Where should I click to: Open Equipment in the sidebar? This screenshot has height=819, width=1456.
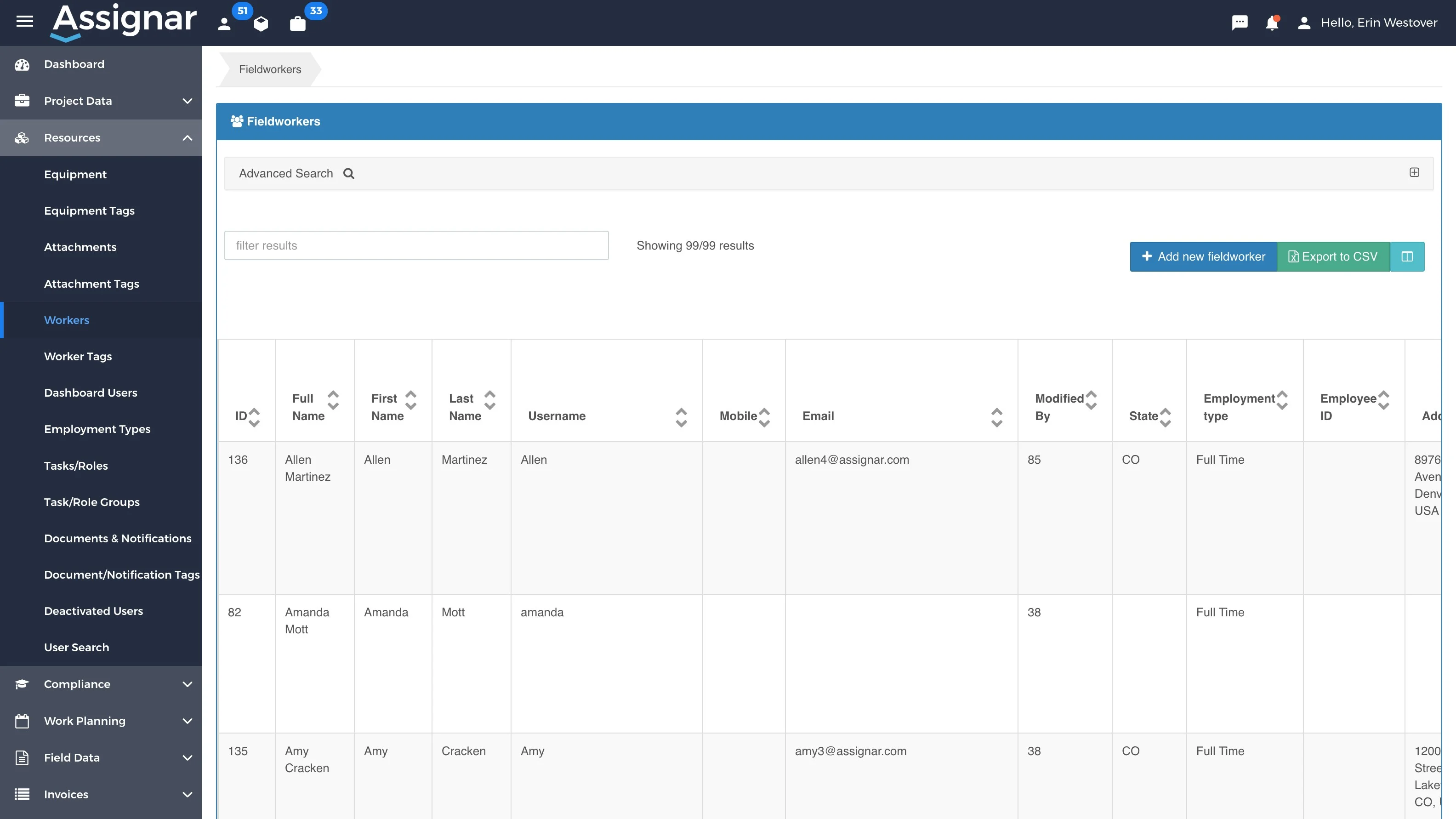pos(101,174)
